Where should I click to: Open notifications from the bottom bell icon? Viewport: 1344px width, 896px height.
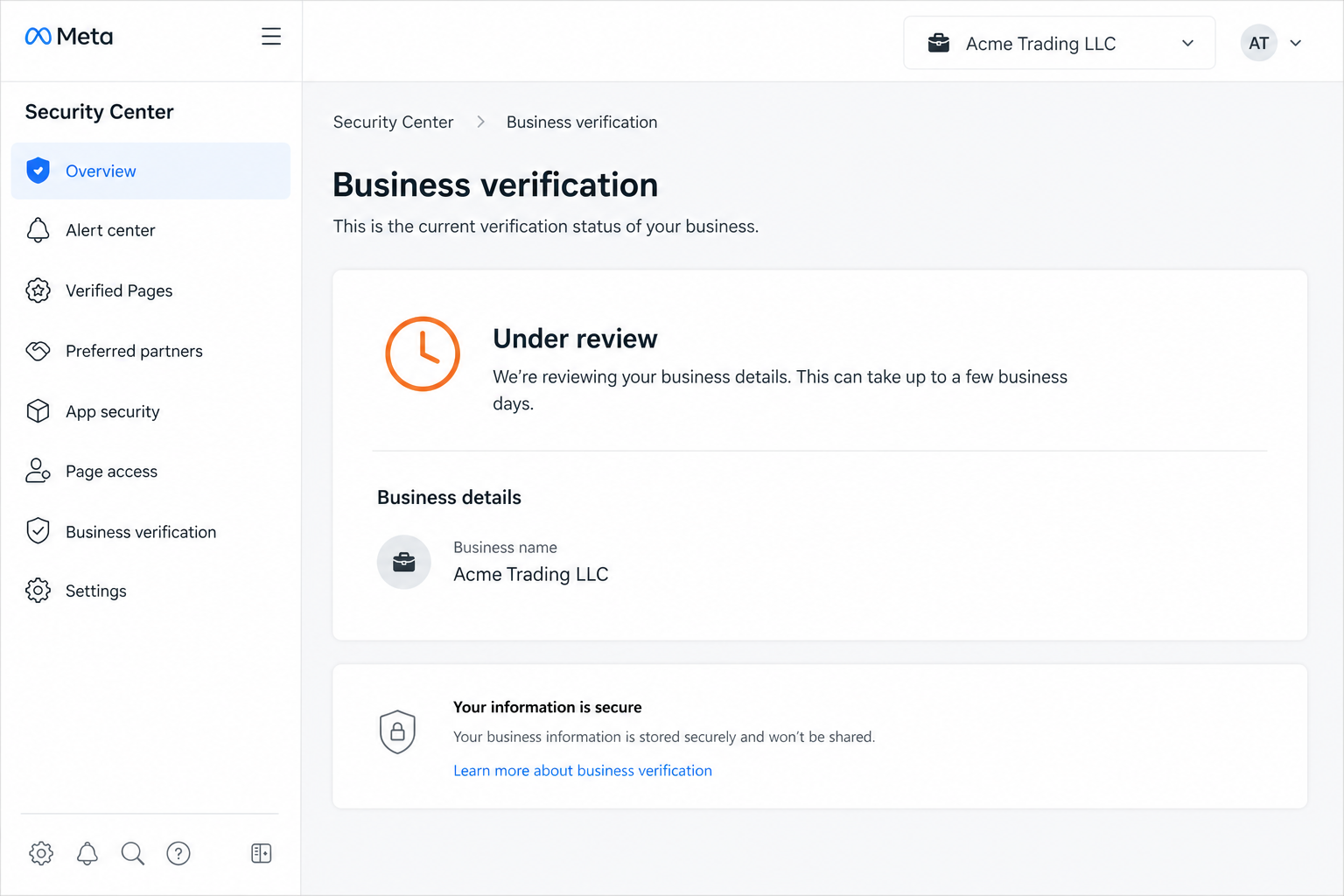click(87, 853)
